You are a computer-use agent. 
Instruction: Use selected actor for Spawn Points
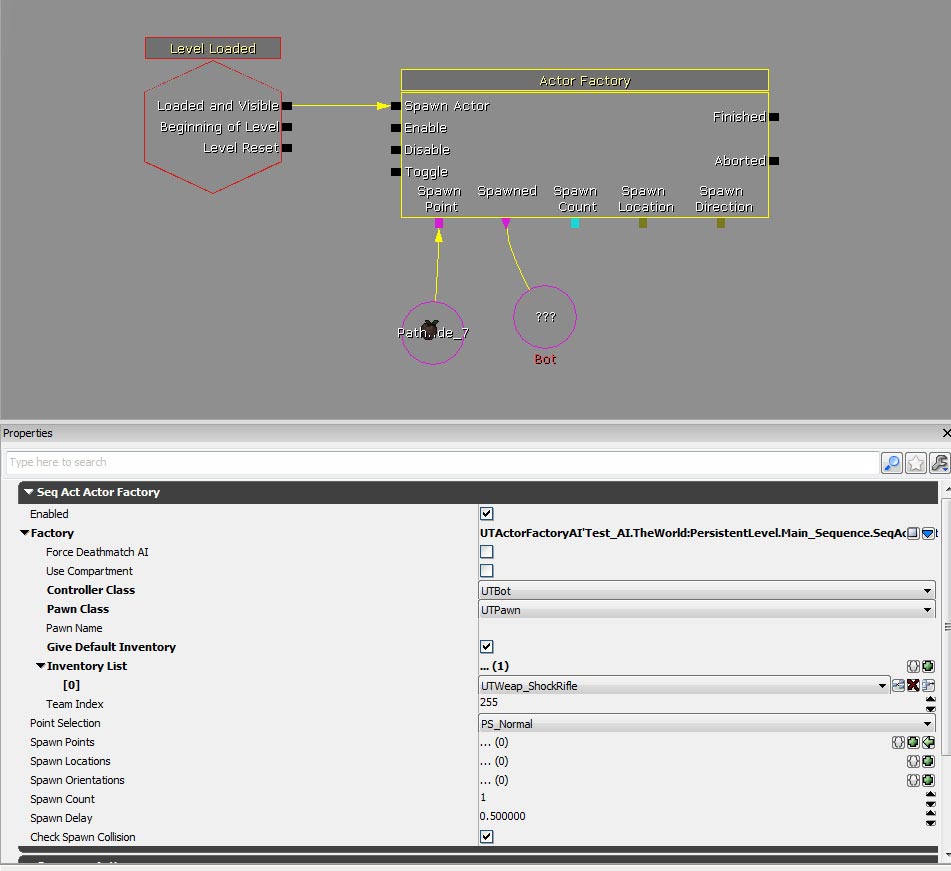(929, 743)
